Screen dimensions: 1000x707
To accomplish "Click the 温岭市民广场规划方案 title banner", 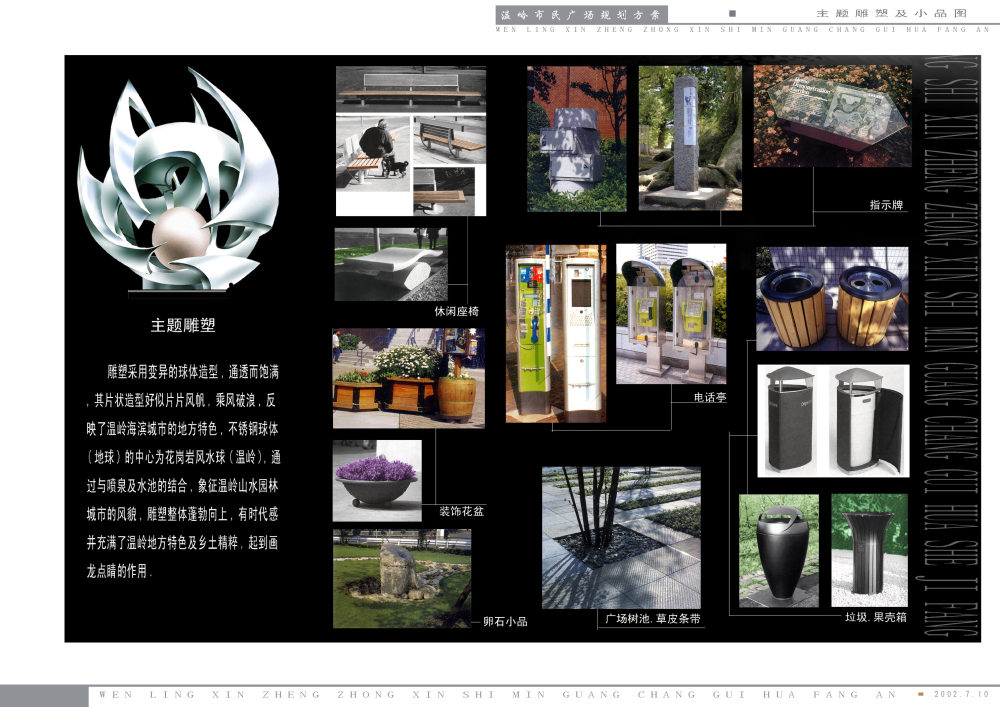I will [580, 15].
